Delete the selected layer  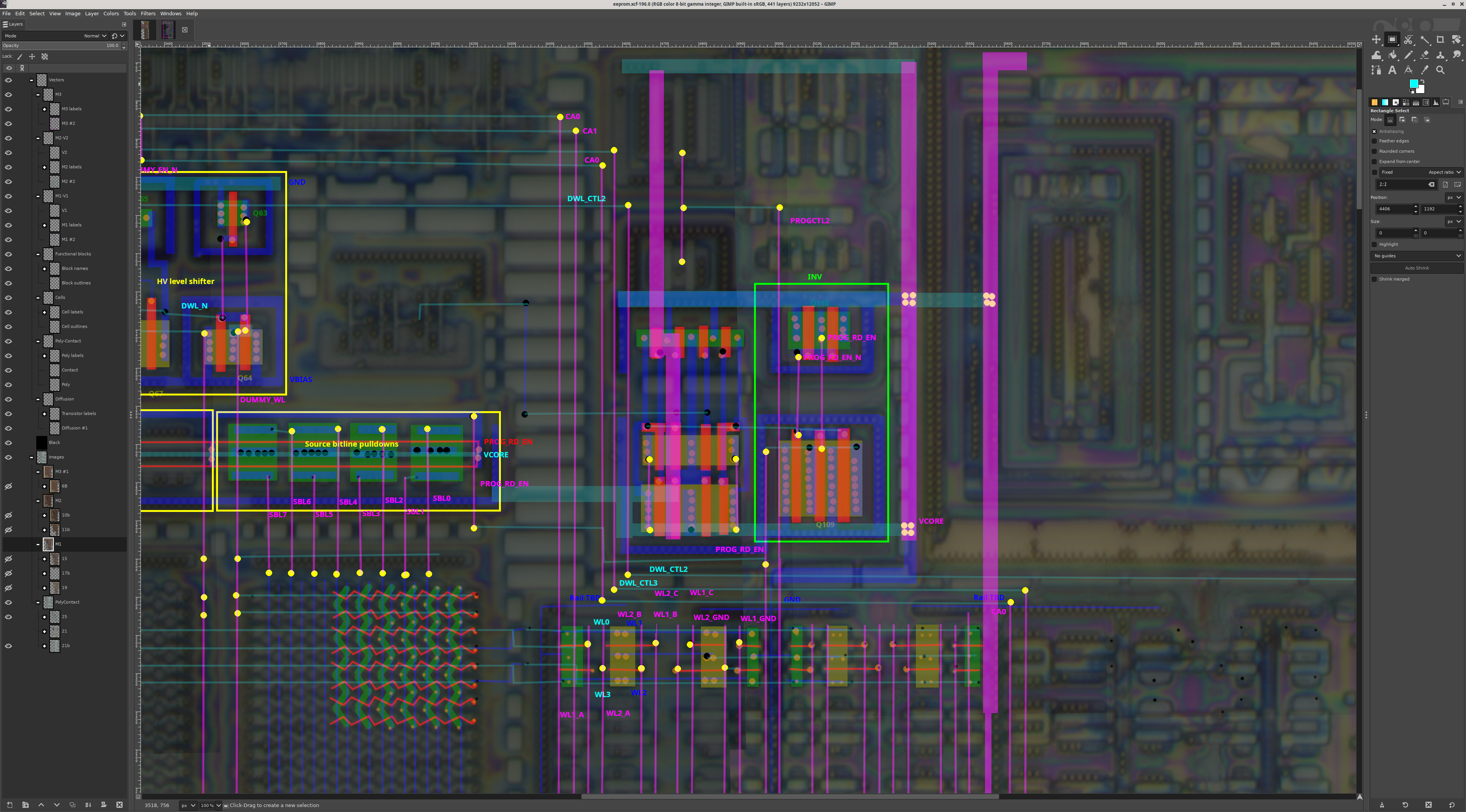pos(119,805)
